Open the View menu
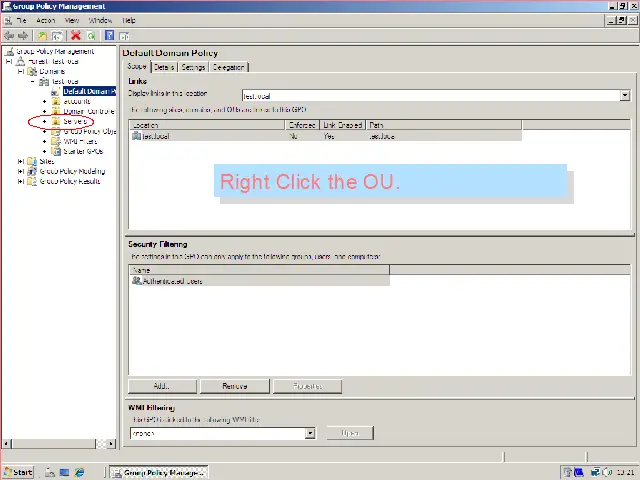 tap(72, 20)
